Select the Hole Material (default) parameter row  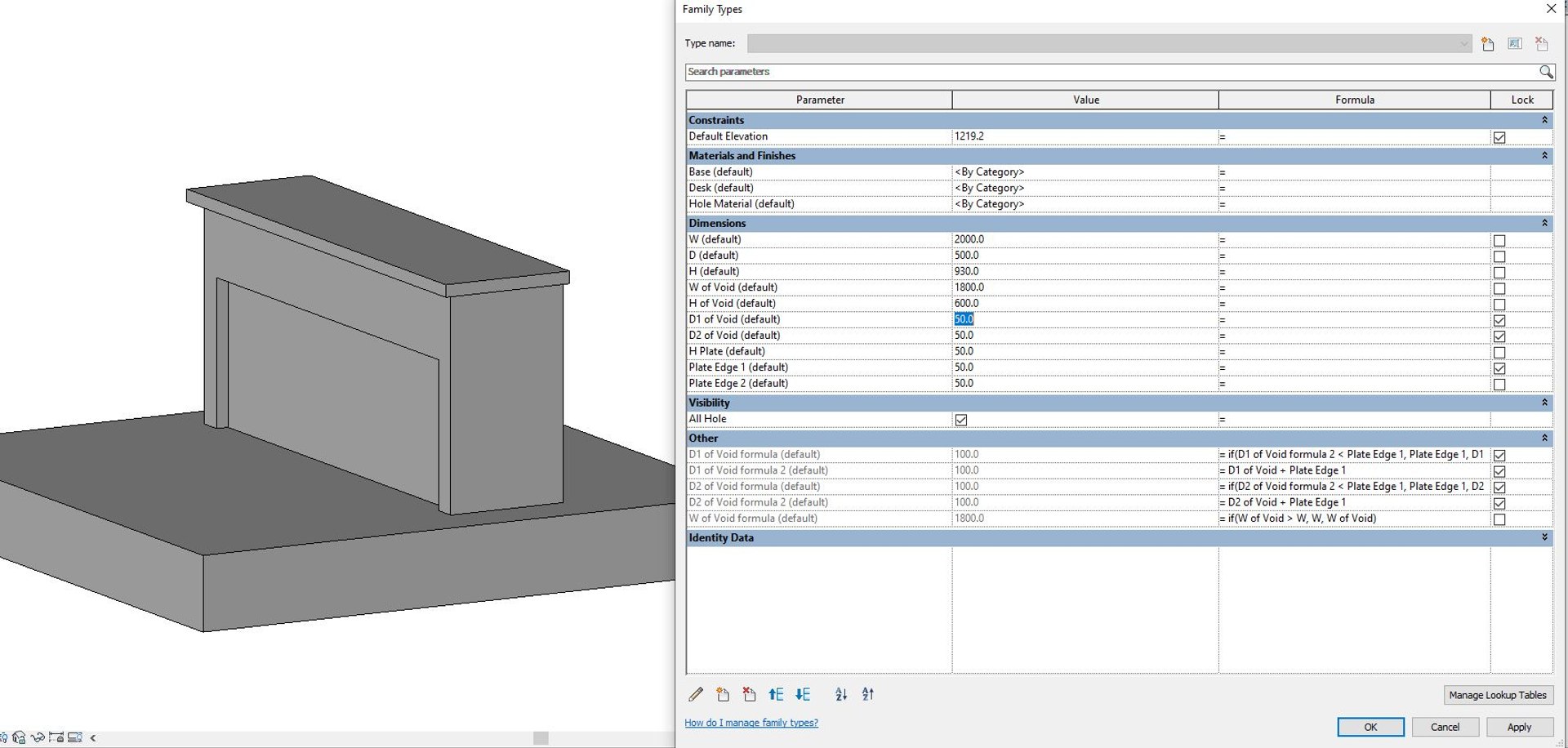(819, 204)
